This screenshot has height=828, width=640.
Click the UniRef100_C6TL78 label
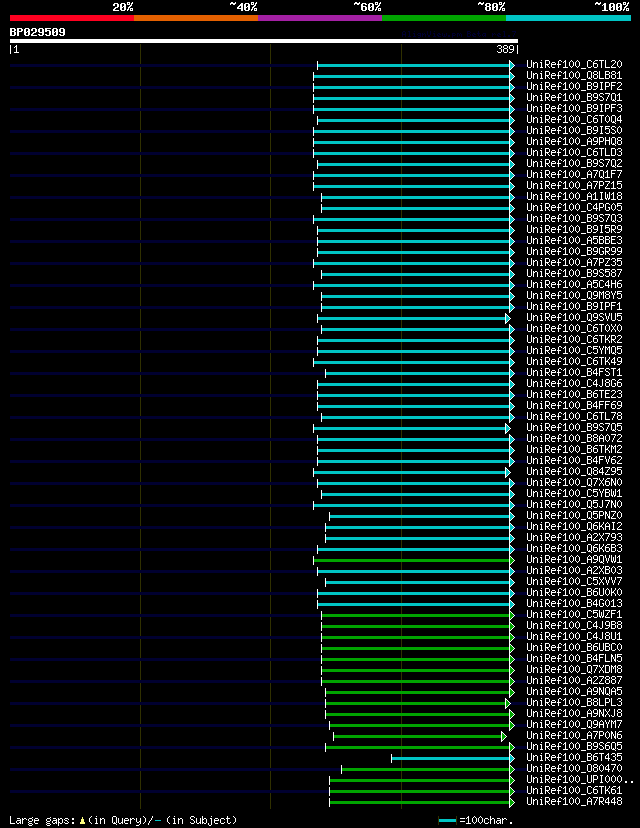click(574, 416)
